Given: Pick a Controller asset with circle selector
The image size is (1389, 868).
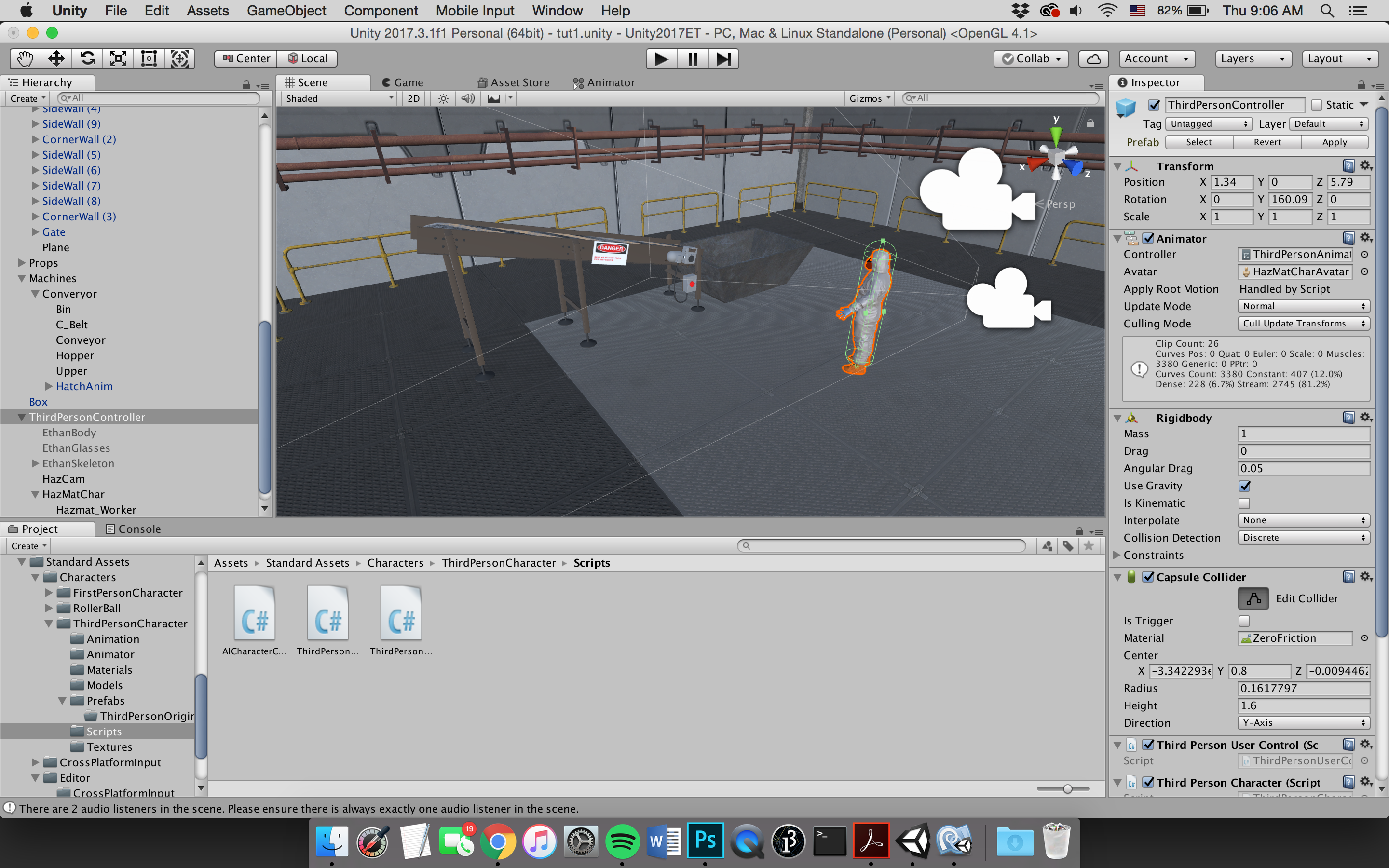Looking at the screenshot, I should [x=1364, y=254].
